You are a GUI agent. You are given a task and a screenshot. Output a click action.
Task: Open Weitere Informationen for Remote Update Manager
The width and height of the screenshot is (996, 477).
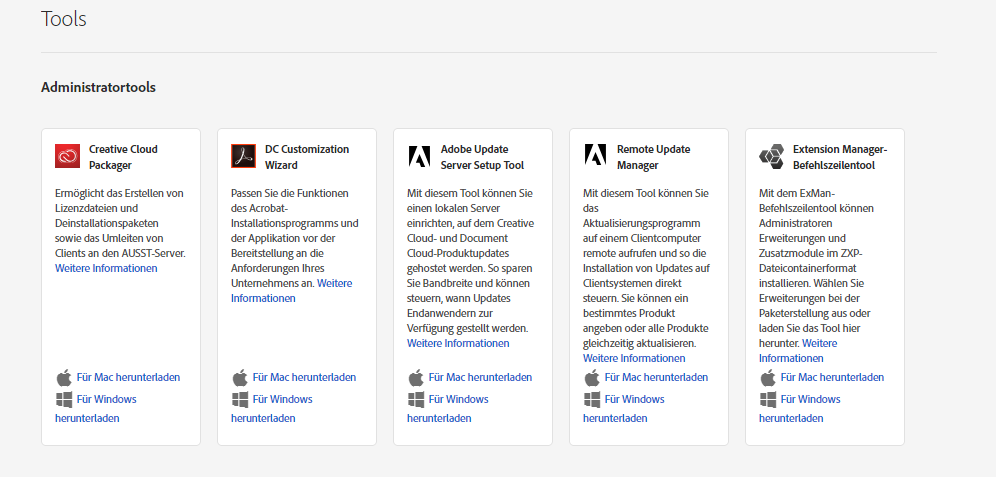click(x=634, y=358)
